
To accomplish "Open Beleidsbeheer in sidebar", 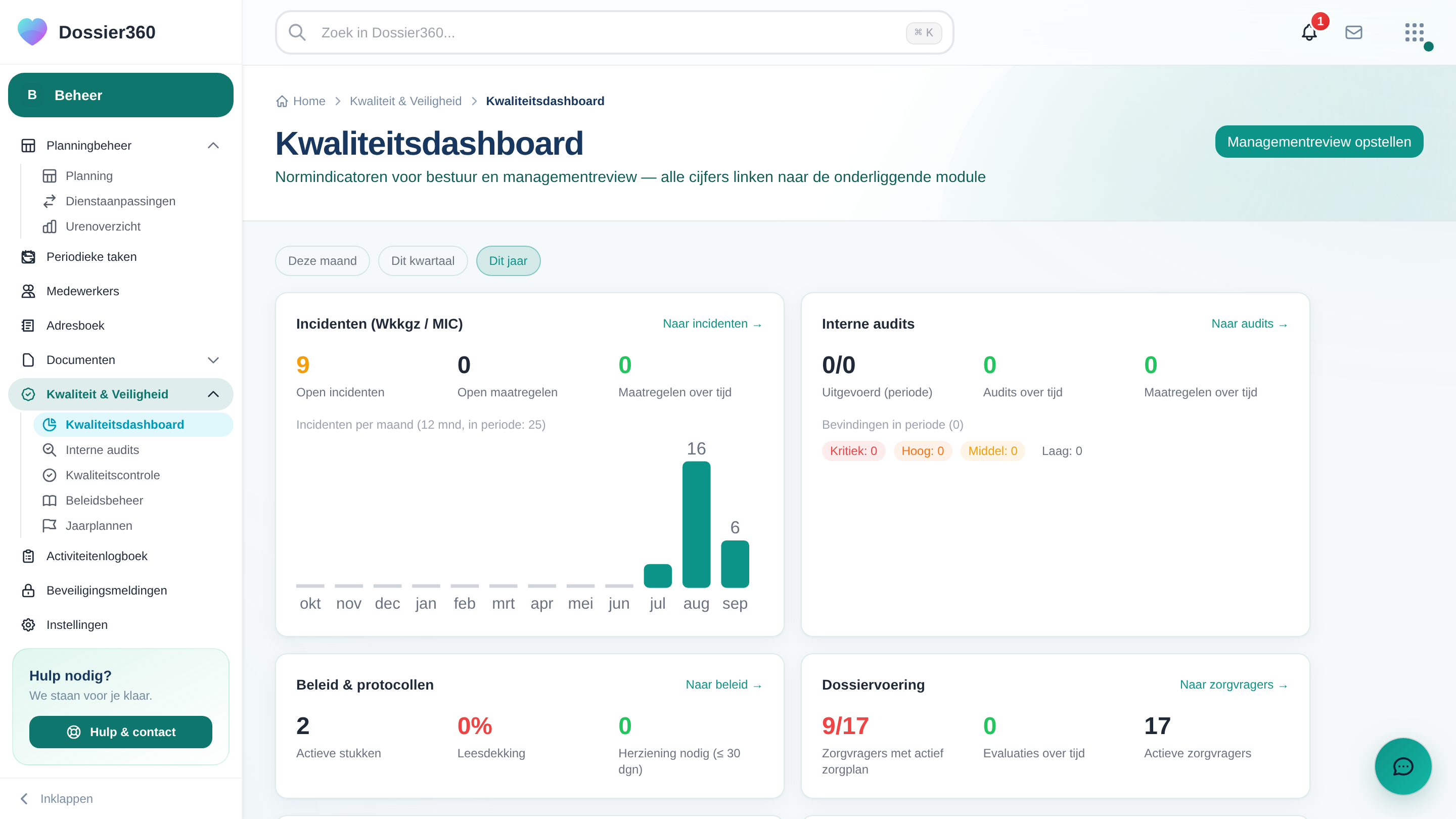I will pyautogui.click(x=133, y=501).
